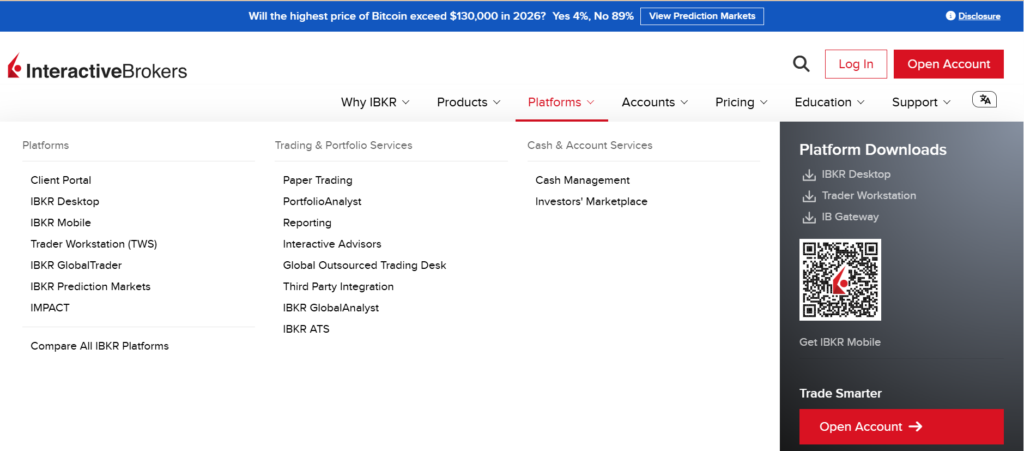Select IBKR GlobalTrader
1024x451 pixels.
[x=76, y=265]
